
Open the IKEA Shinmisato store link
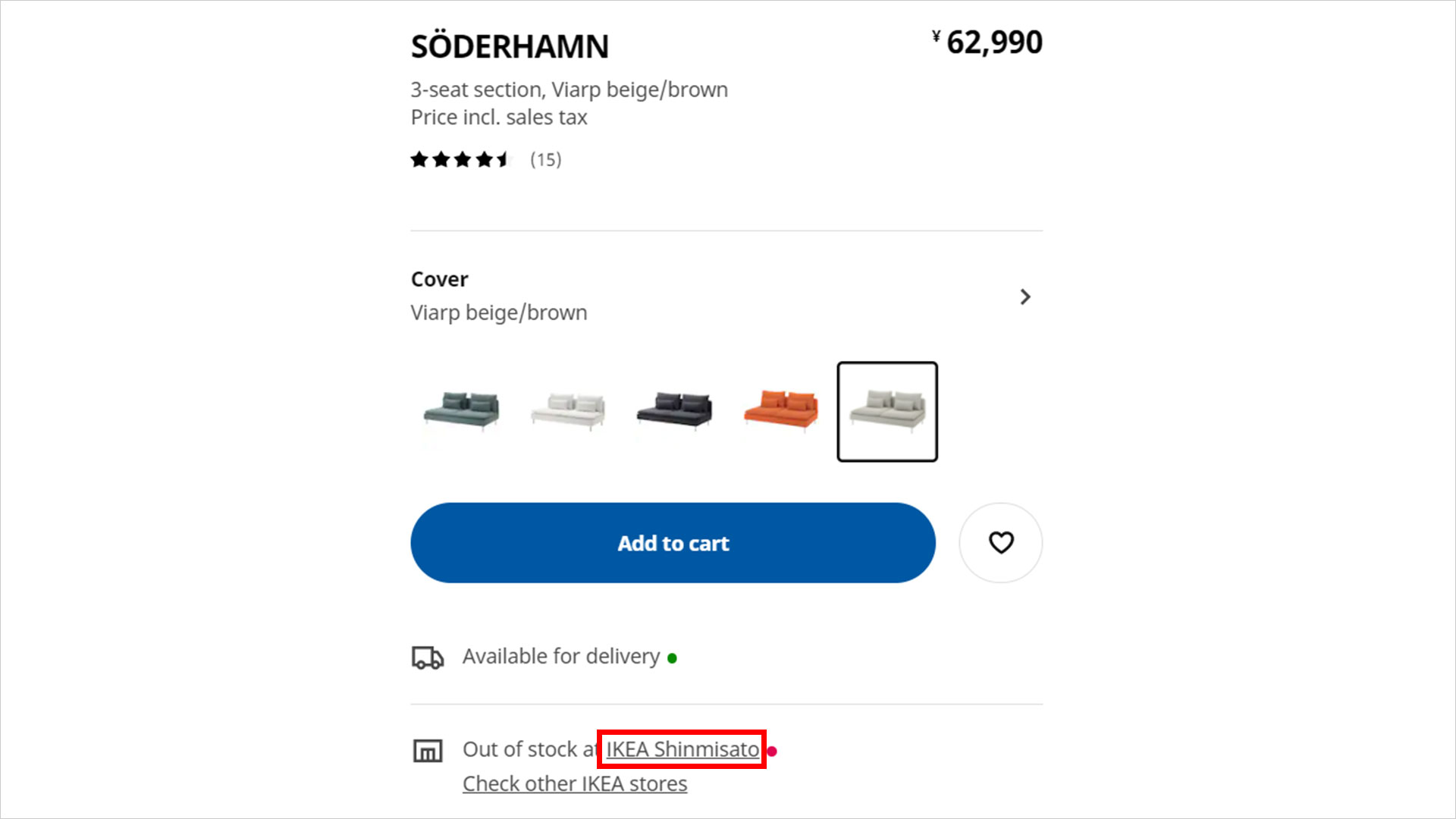[682, 749]
